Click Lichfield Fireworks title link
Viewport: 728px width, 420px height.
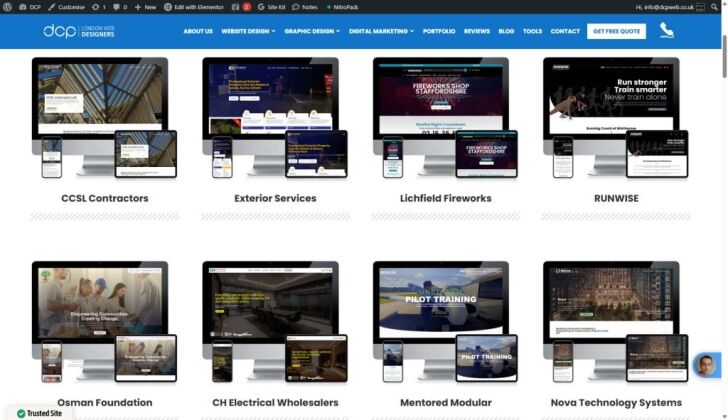click(446, 198)
